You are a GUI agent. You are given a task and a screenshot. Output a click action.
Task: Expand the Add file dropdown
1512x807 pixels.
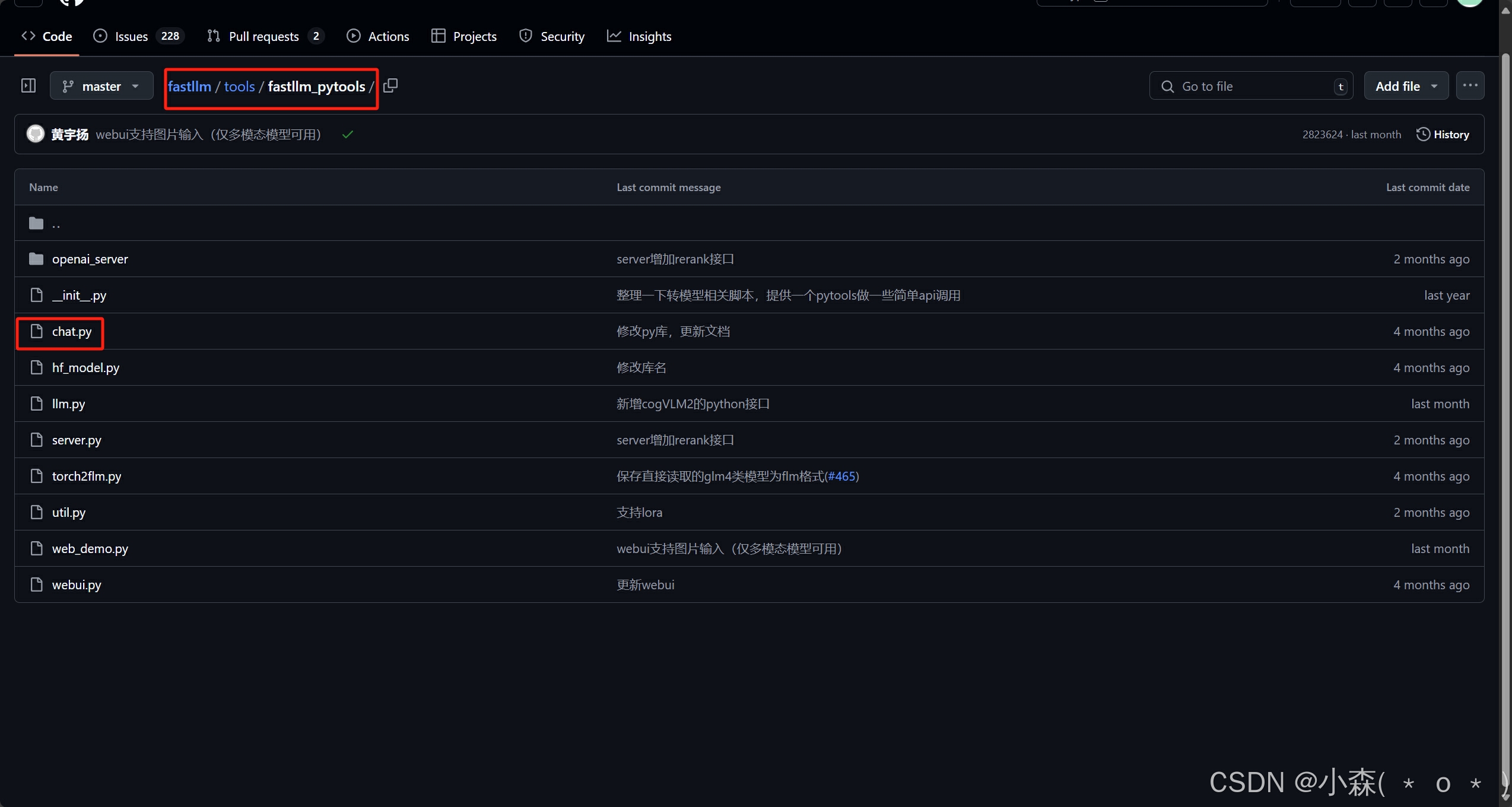[1406, 86]
